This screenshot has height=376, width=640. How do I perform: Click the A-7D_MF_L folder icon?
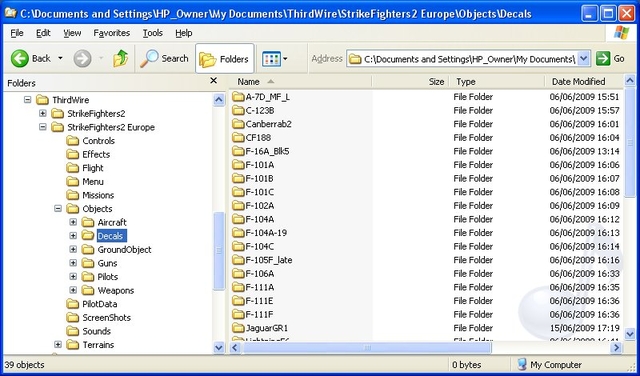point(238,97)
